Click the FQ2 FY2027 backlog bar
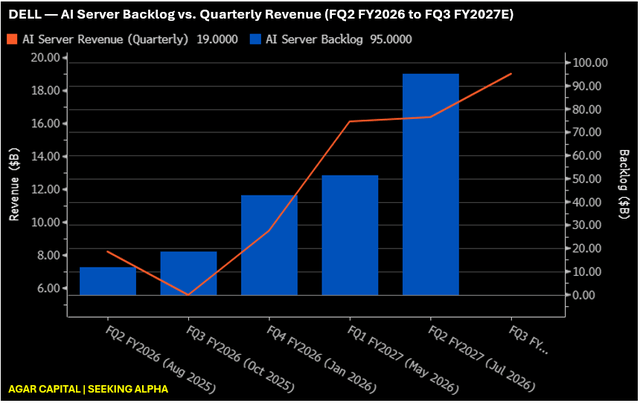 (x=431, y=184)
